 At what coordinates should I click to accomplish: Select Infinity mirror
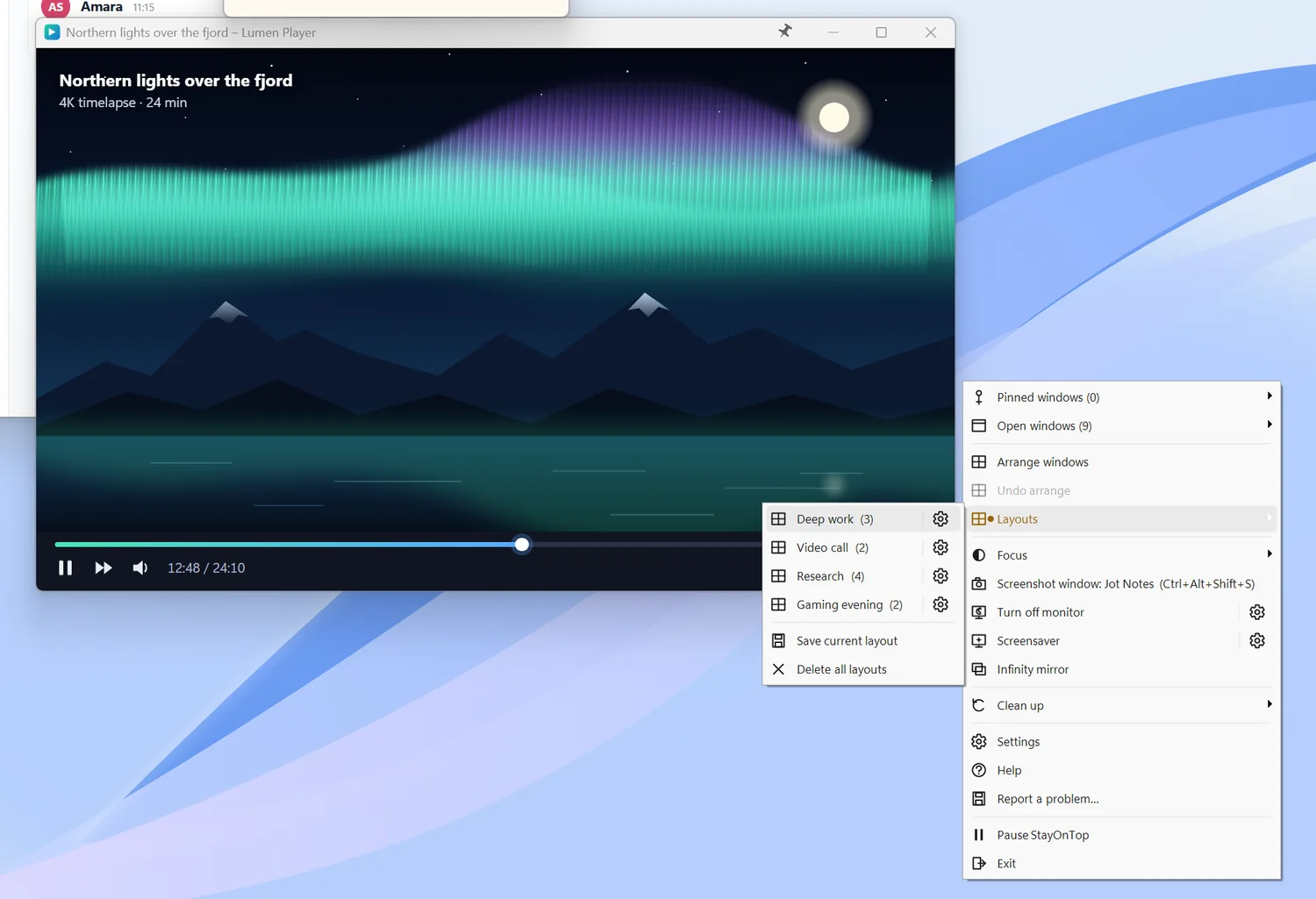coord(1121,669)
